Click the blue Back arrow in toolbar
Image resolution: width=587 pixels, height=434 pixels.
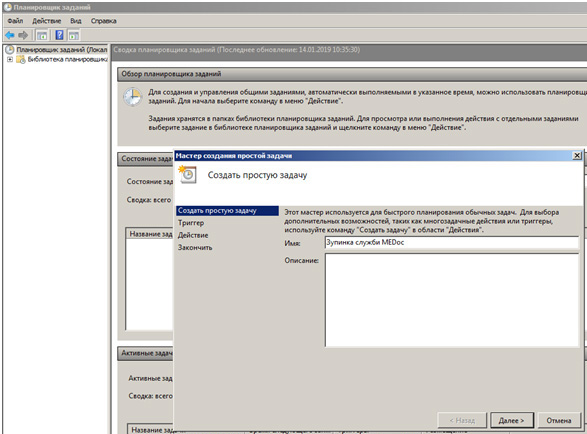(x=9, y=36)
